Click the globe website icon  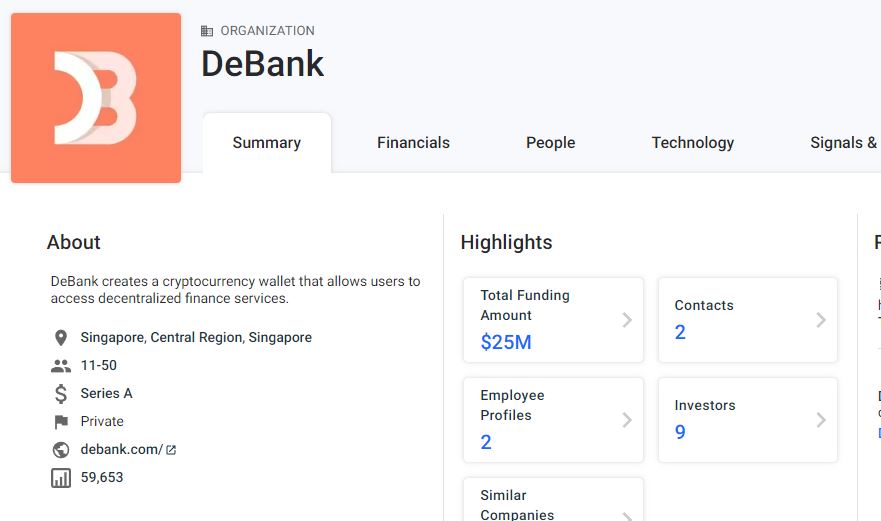click(61, 450)
